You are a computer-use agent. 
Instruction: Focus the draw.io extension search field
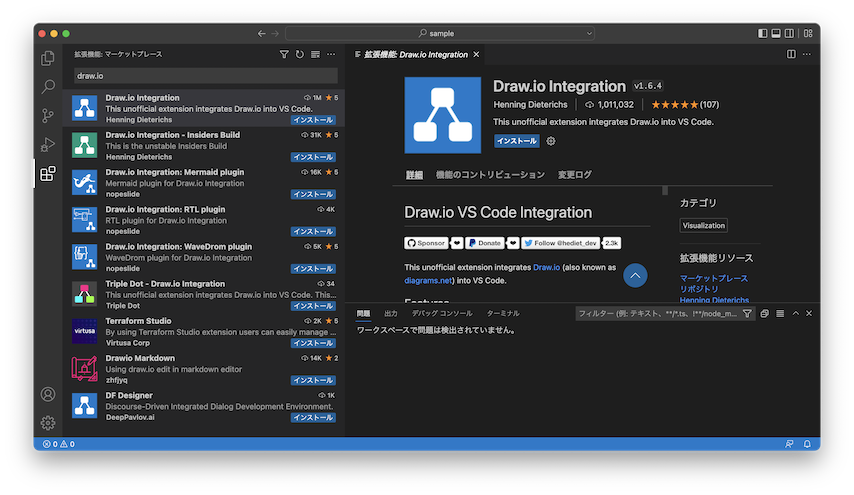click(x=206, y=76)
